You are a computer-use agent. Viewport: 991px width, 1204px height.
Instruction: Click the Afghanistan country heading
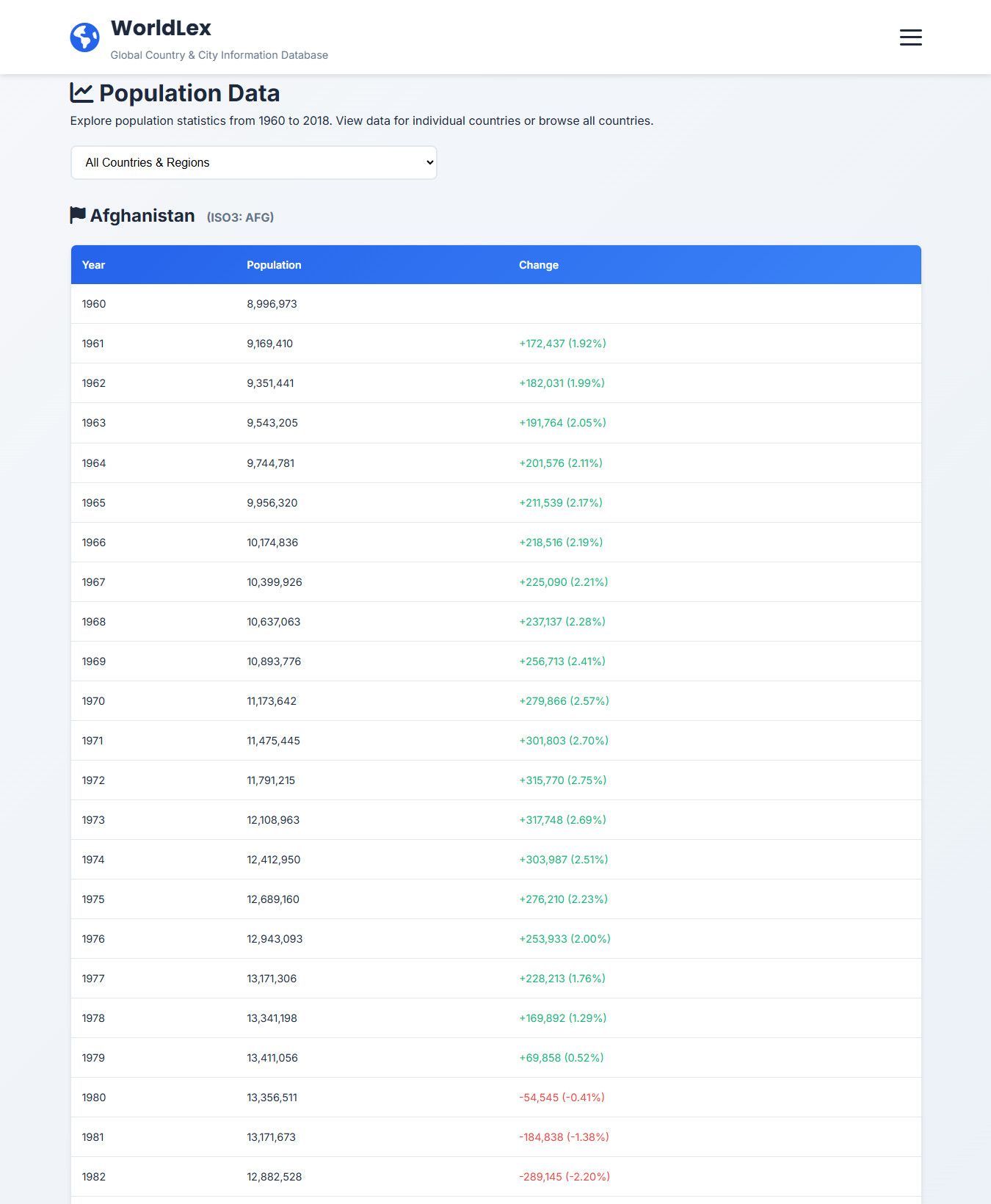pos(142,216)
